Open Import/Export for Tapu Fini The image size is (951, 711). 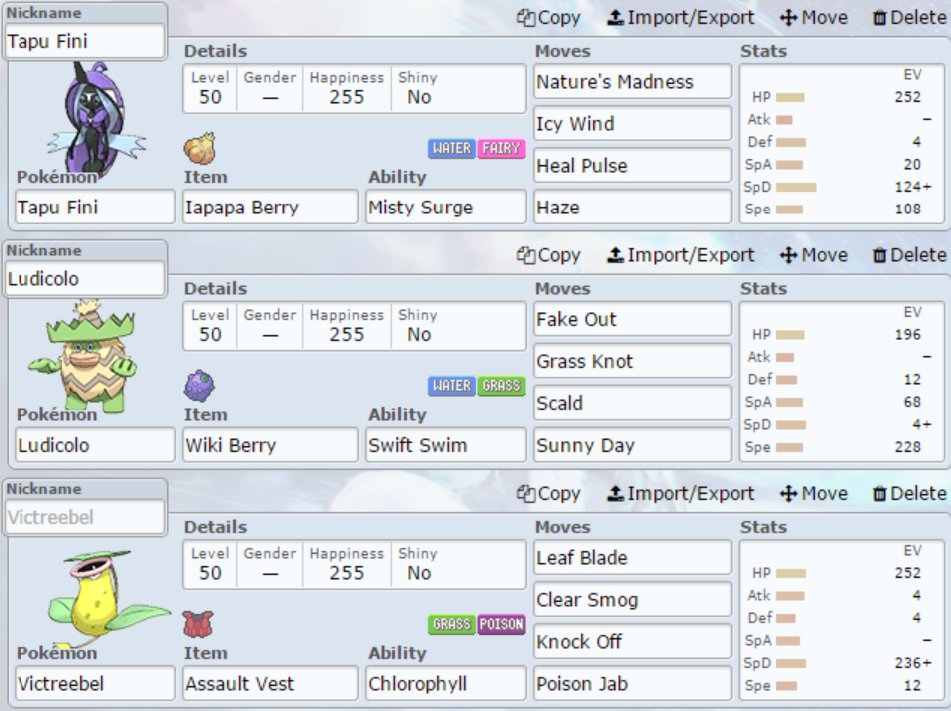point(680,18)
